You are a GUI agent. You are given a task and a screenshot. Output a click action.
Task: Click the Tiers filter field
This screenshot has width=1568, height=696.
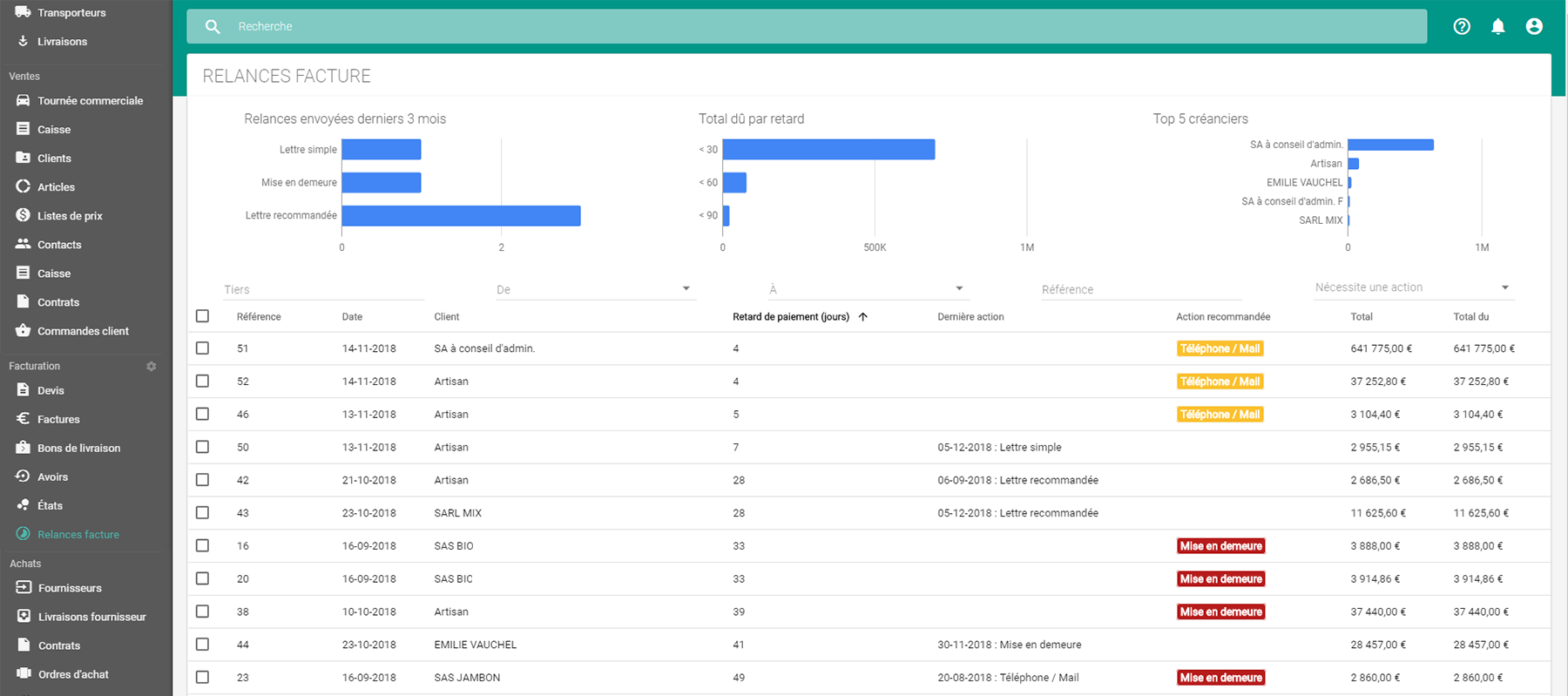[x=323, y=289]
